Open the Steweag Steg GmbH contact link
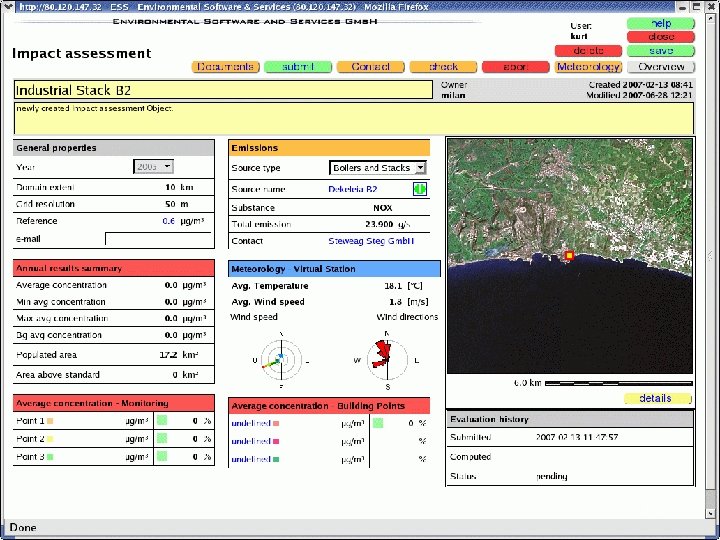This screenshot has height=540, width=720. tap(371, 241)
